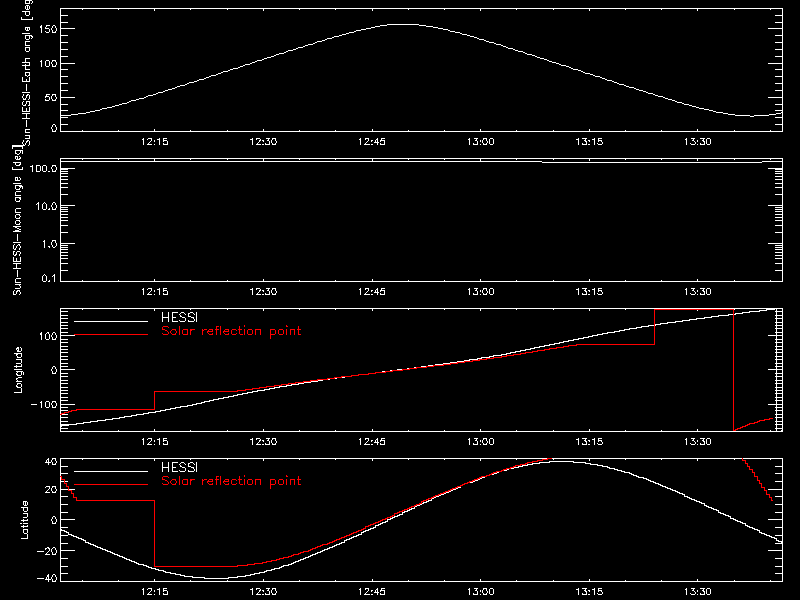
Task: Click the -100 tick on Longitude axis
Action: 44,404
